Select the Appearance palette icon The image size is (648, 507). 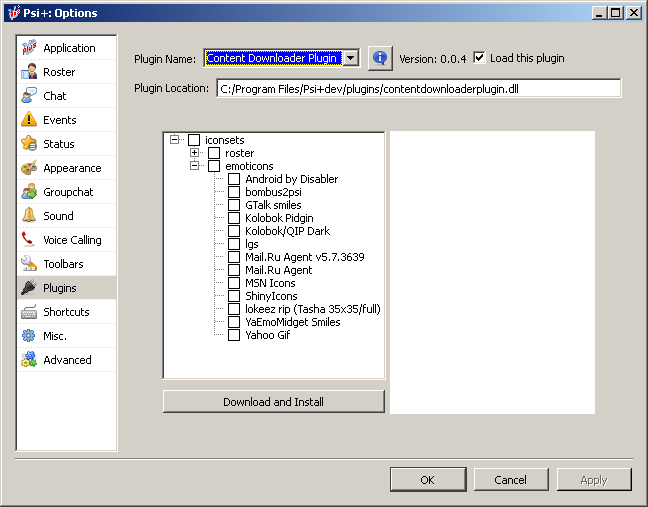[x=29, y=168]
